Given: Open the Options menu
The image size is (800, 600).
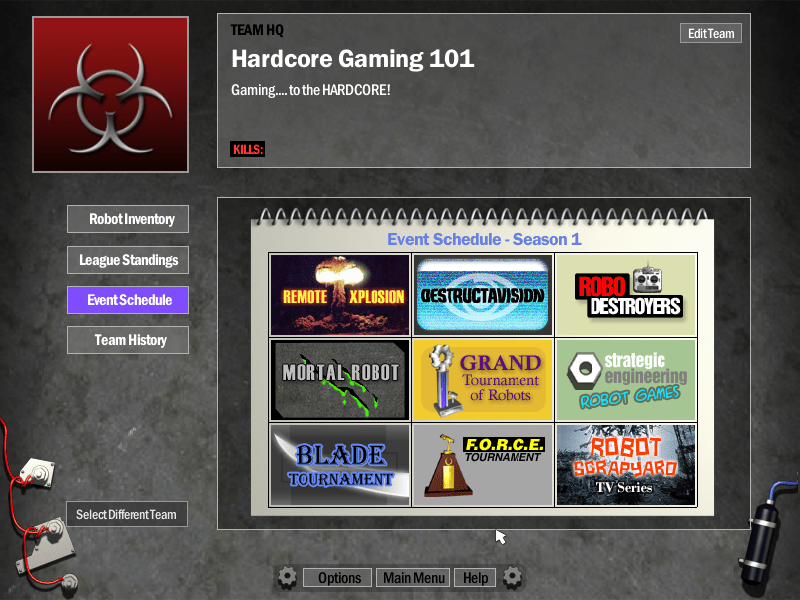Looking at the screenshot, I should click(x=339, y=578).
